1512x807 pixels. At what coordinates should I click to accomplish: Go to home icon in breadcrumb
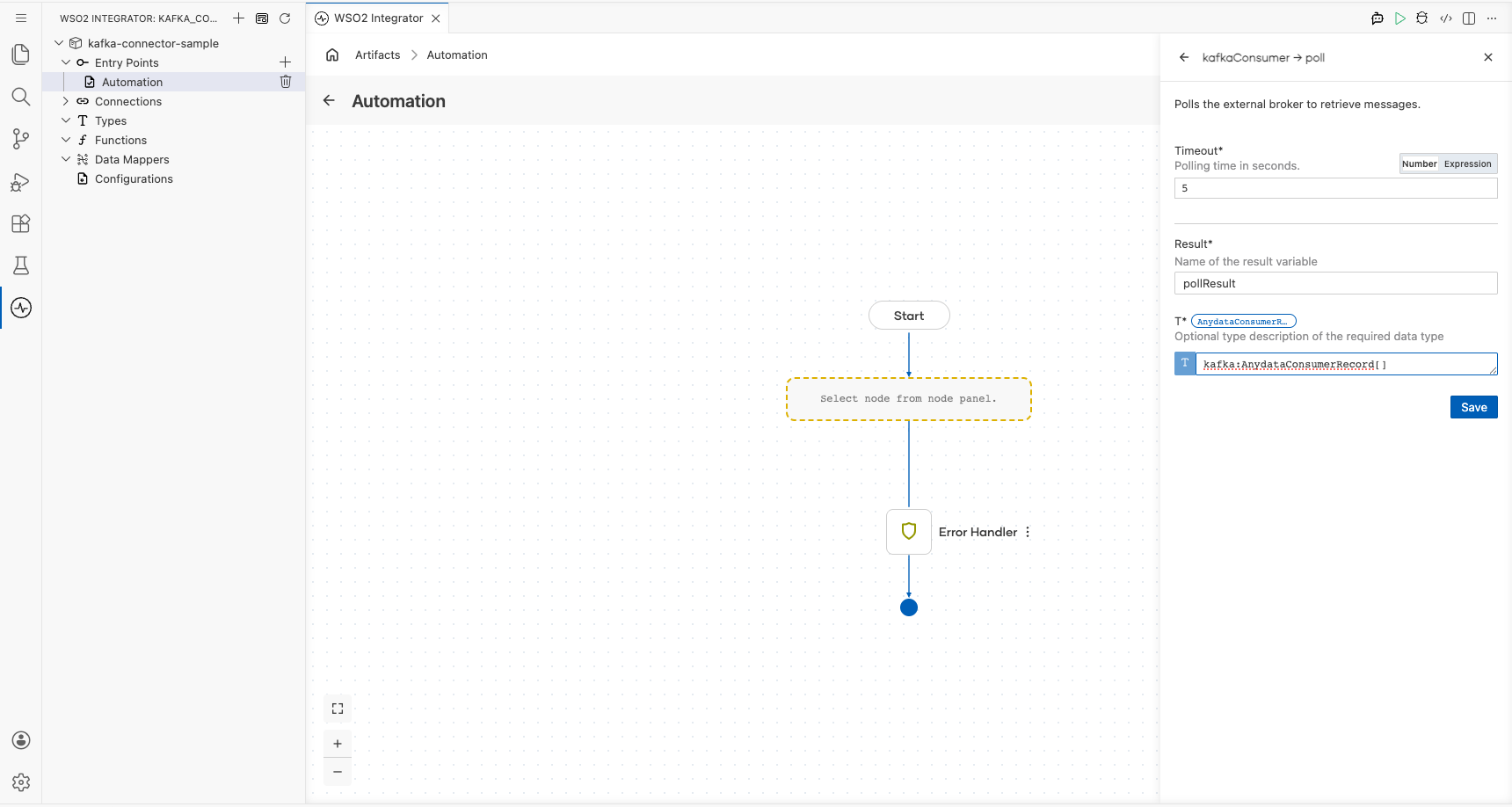click(x=332, y=55)
